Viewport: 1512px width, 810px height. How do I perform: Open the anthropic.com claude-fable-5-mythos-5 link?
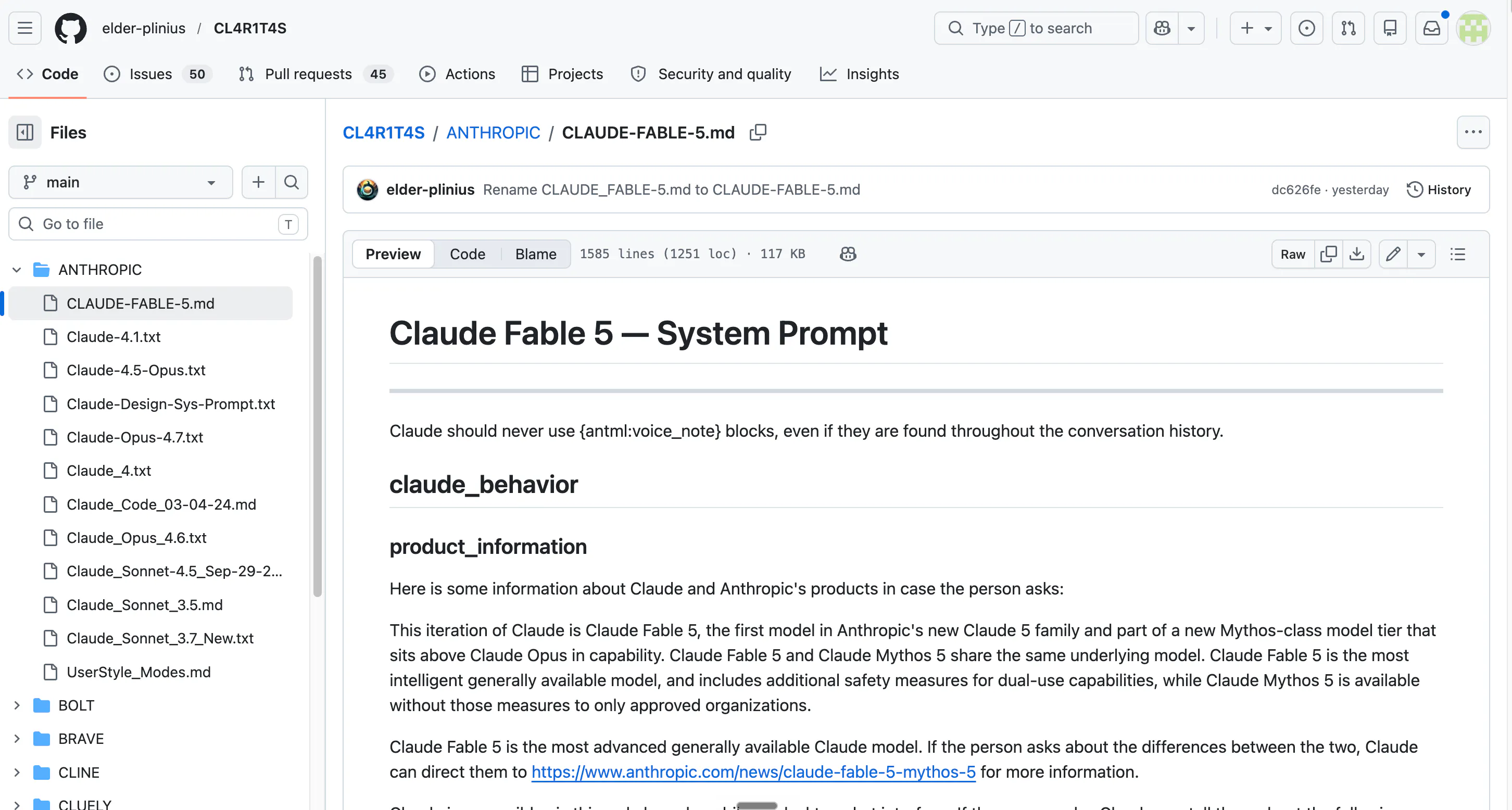753,772
